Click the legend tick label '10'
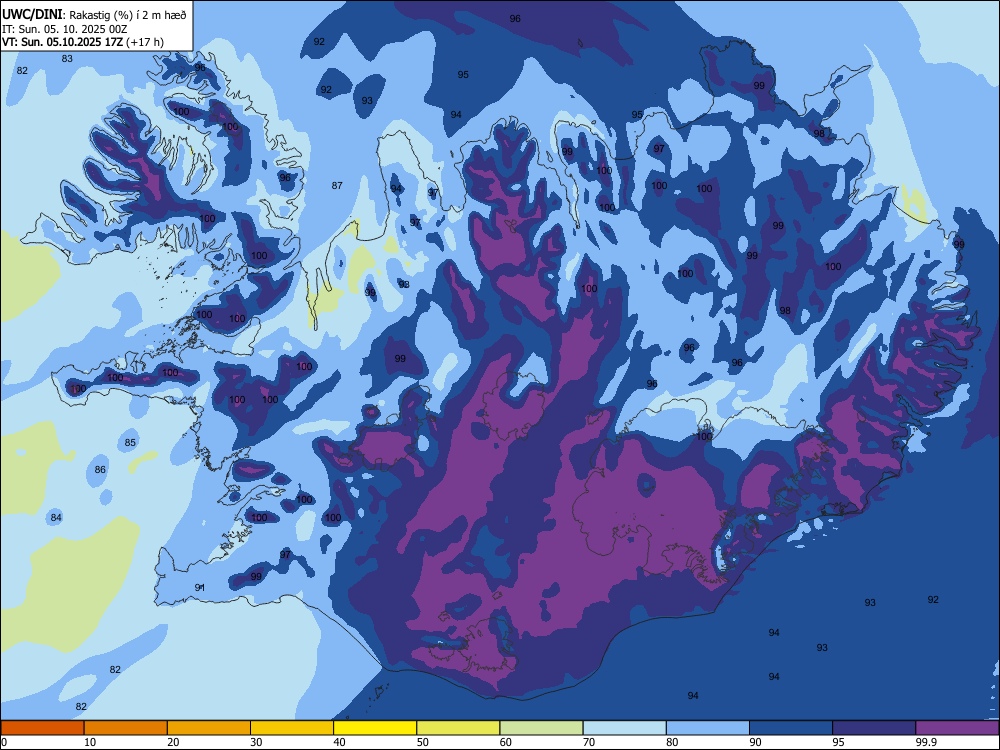The width and height of the screenshot is (1000, 750). [90, 742]
